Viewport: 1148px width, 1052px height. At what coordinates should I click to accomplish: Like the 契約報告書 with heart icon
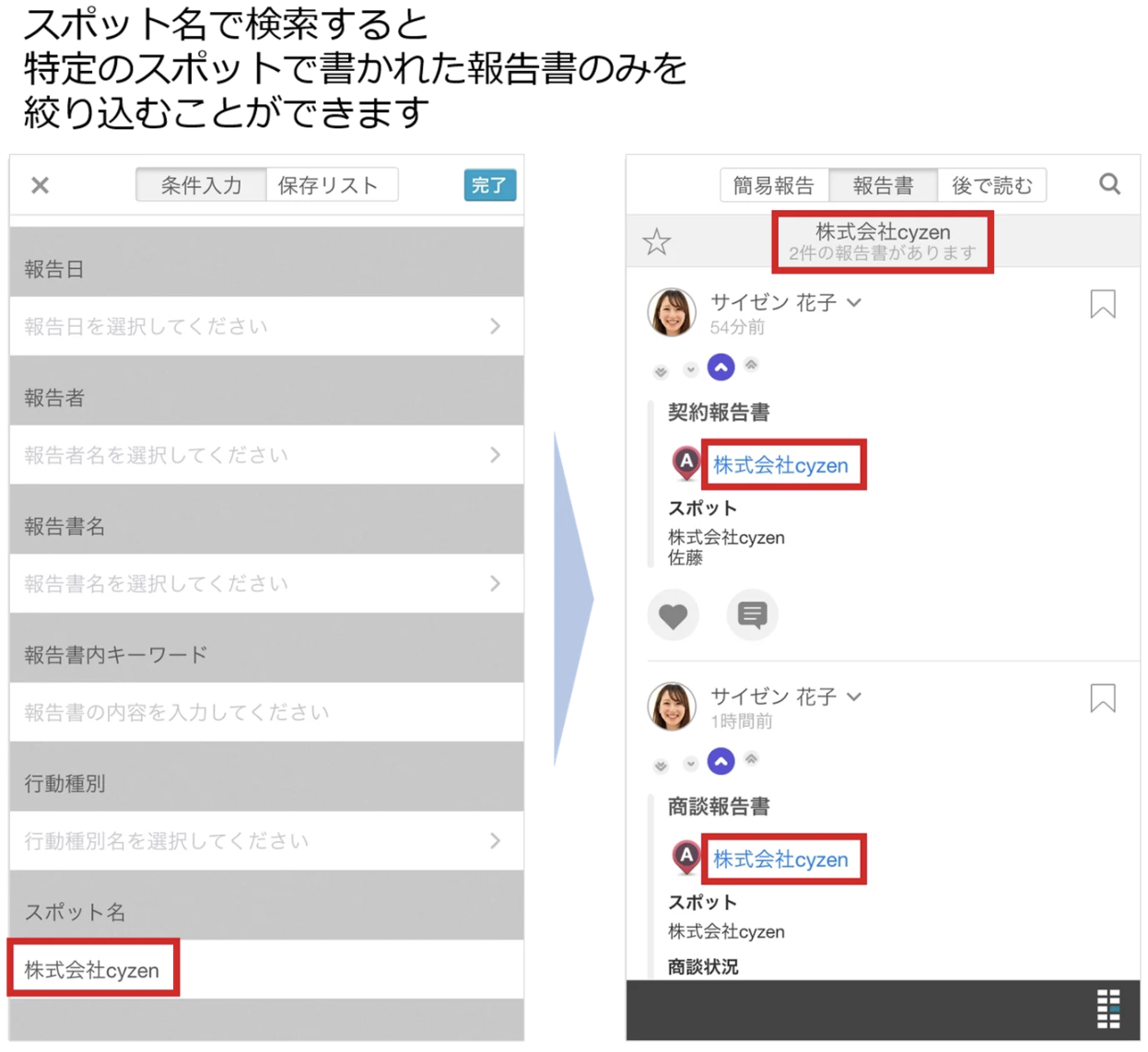click(673, 614)
